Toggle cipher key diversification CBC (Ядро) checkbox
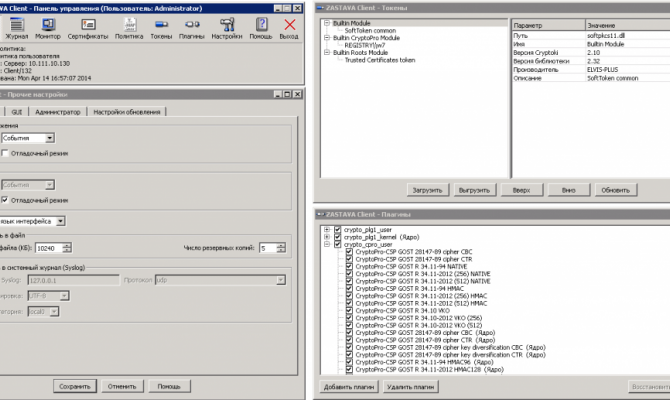The width and height of the screenshot is (670, 400). pyautogui.click(x=349, y=347)
